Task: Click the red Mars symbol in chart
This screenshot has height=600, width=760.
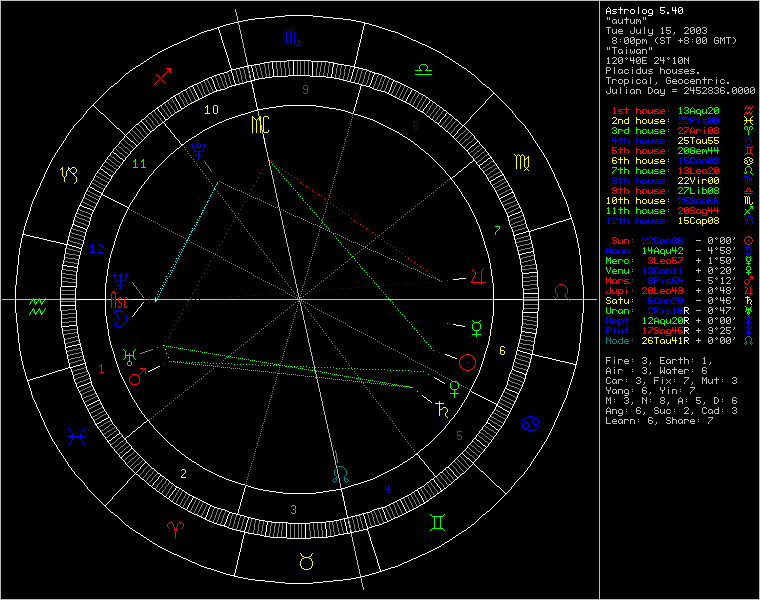Action: pyautogui.click(x=138, y=376)
